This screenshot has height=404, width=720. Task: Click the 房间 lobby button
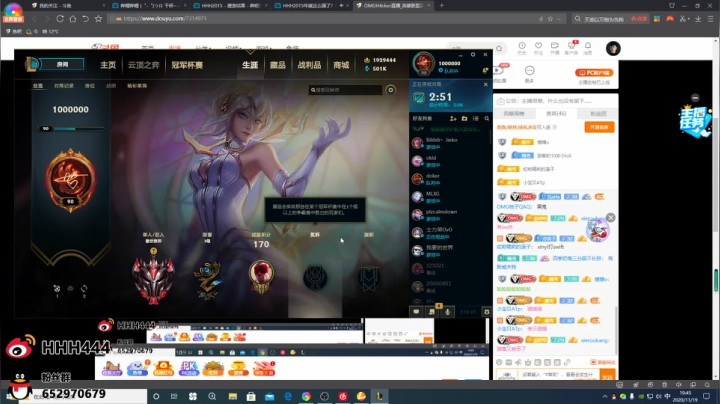click(62, 64)
